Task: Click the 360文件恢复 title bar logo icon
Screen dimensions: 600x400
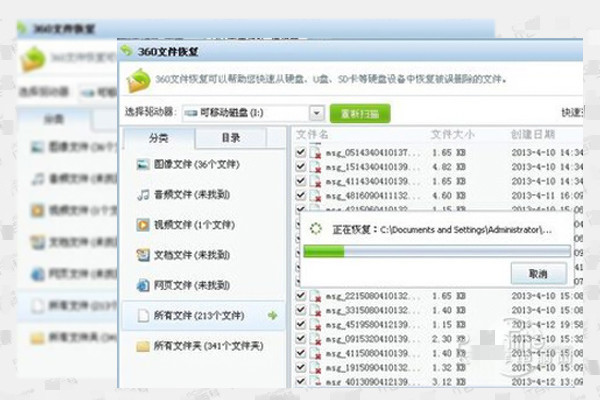Action: (126, 51)
